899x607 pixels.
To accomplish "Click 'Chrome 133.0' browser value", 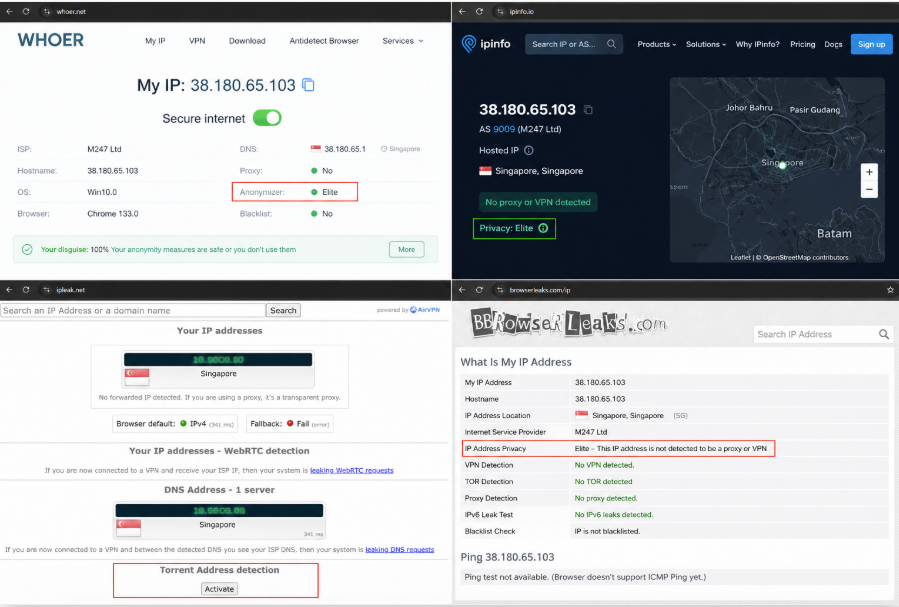I will click(112, 214).
